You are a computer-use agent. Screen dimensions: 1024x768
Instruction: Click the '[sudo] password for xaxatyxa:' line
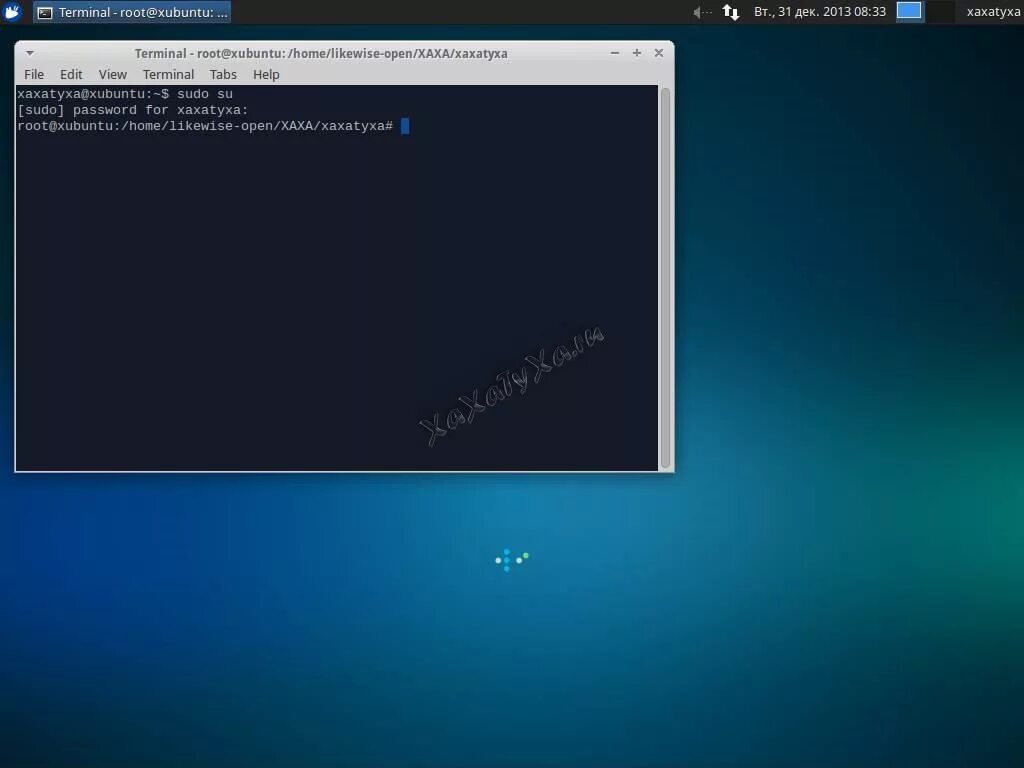pyautogui.click(x=133, y=110)
